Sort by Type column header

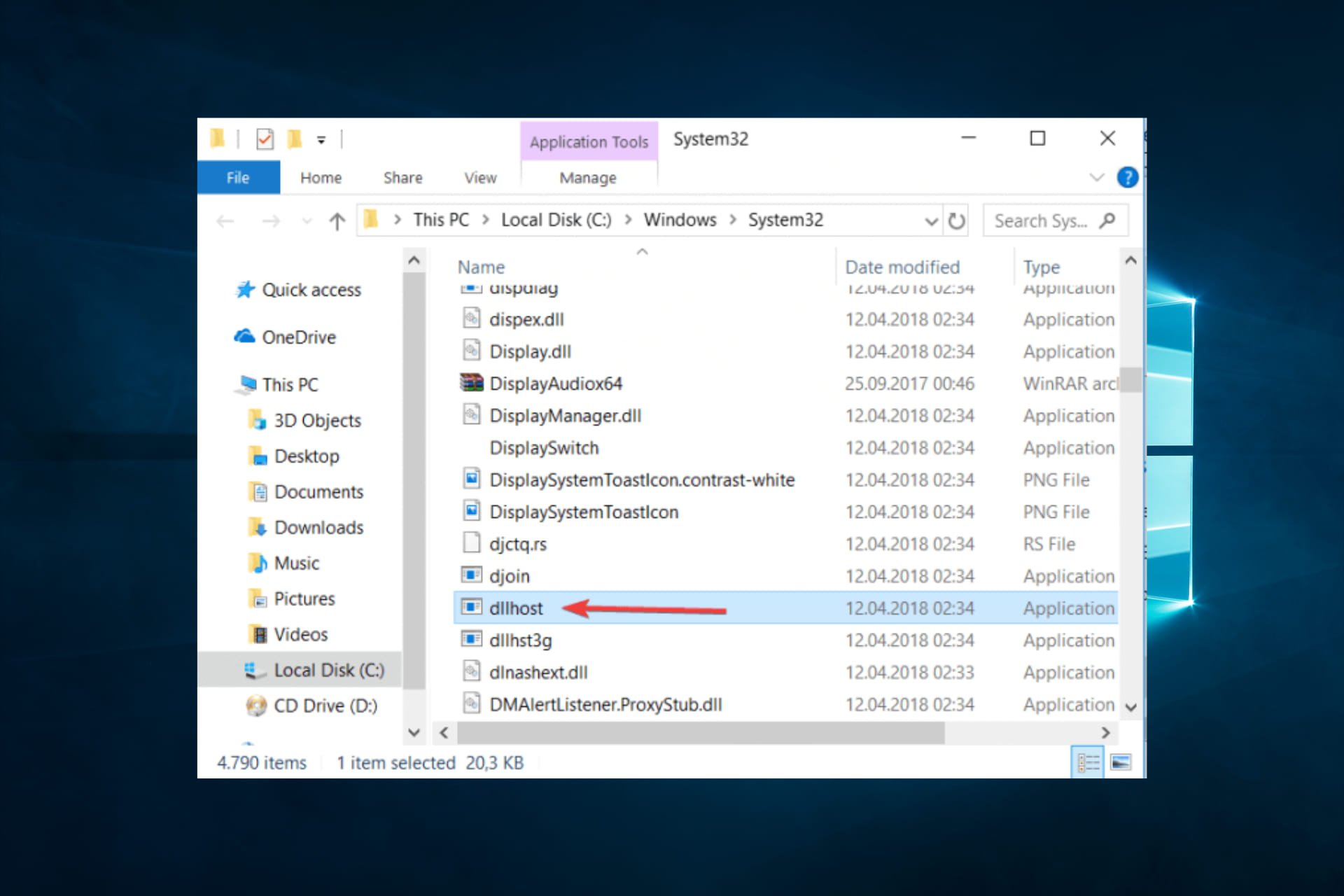pos(1042,267)
